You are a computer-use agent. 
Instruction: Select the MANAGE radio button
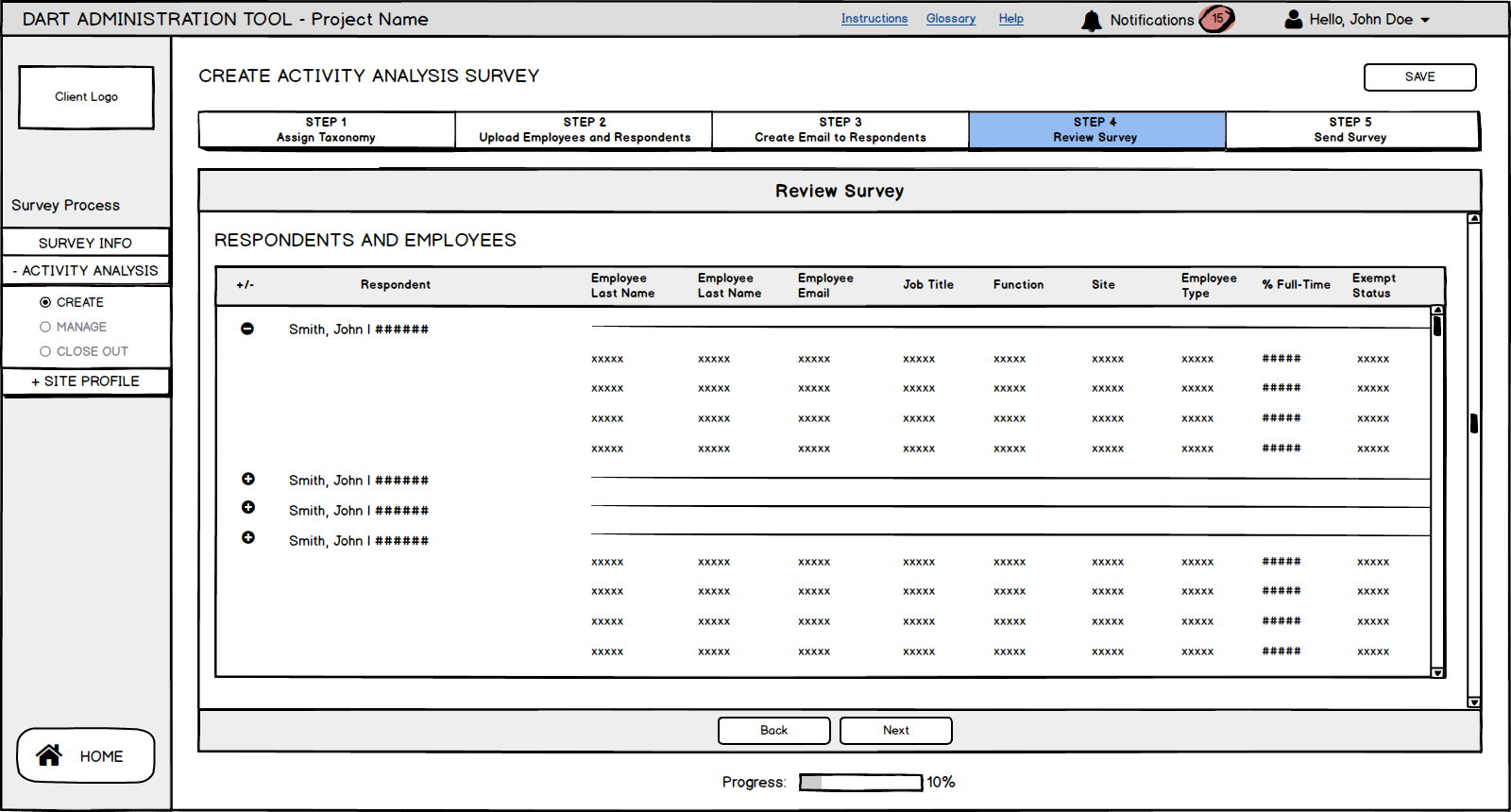[x=45, y=327]
